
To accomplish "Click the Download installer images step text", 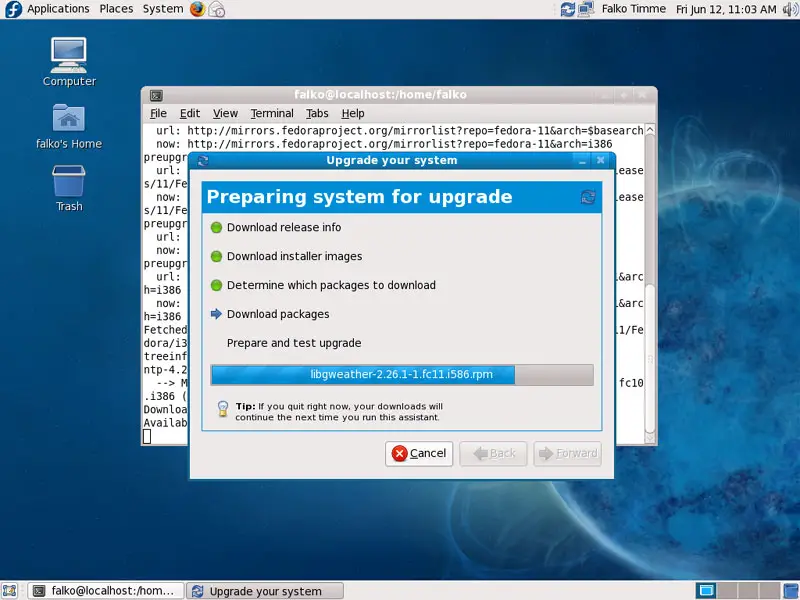I will [294, 256].
